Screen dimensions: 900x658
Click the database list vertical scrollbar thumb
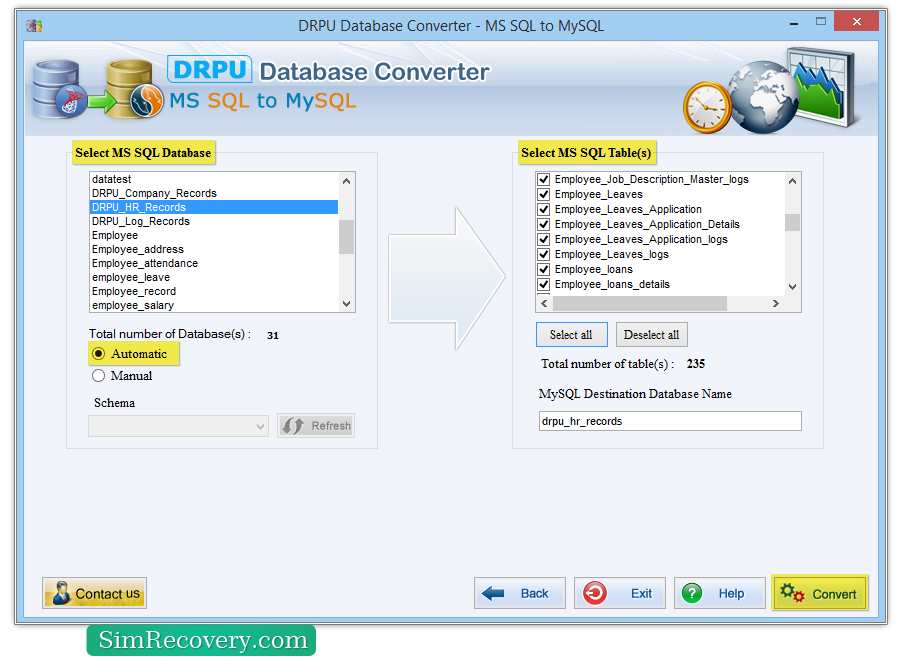click(x=346, y=237)
